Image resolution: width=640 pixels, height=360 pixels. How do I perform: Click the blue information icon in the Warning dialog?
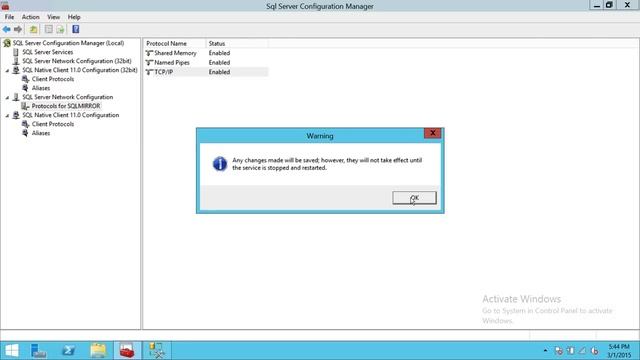(220, 164)
